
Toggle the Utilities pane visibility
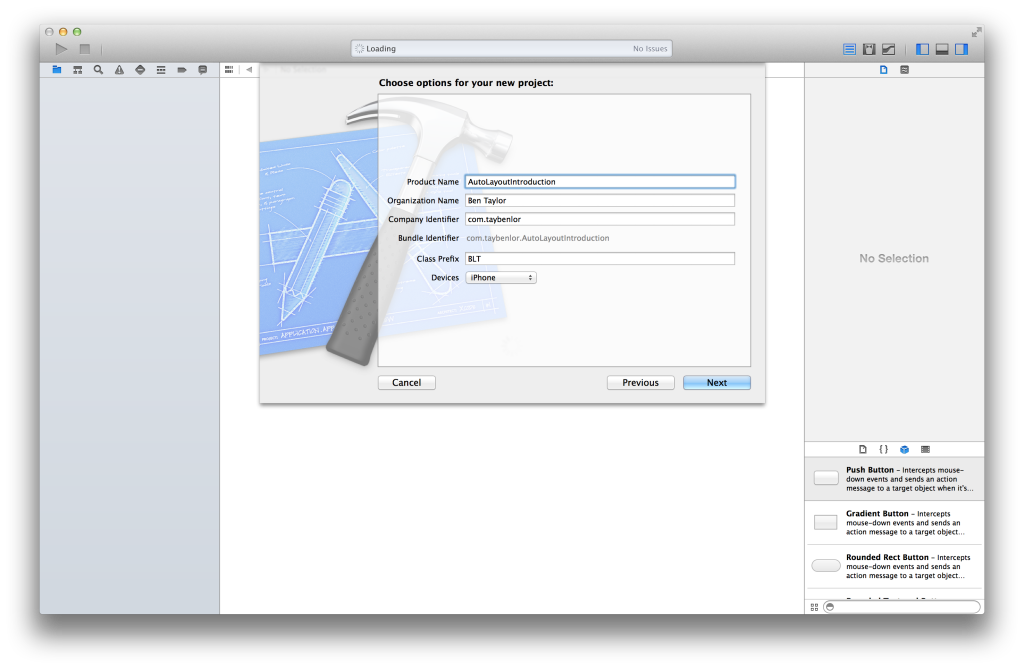coord(962,49)
